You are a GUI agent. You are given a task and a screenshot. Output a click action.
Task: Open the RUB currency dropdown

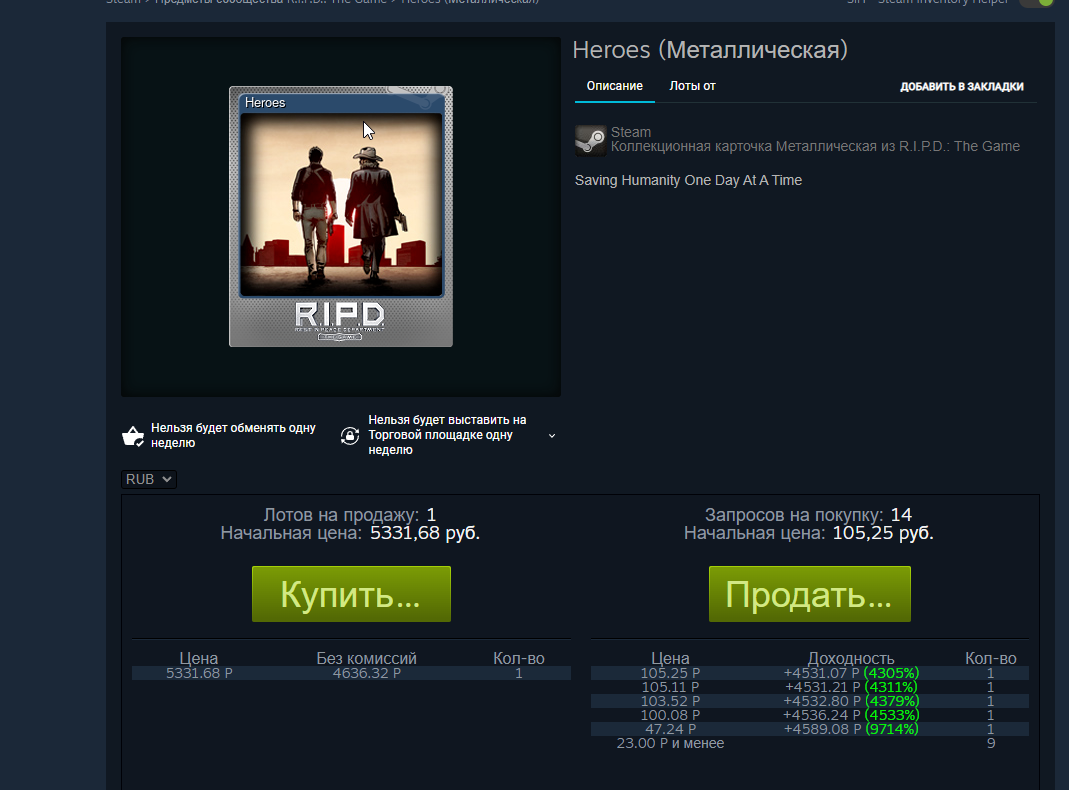click(149, 479)
